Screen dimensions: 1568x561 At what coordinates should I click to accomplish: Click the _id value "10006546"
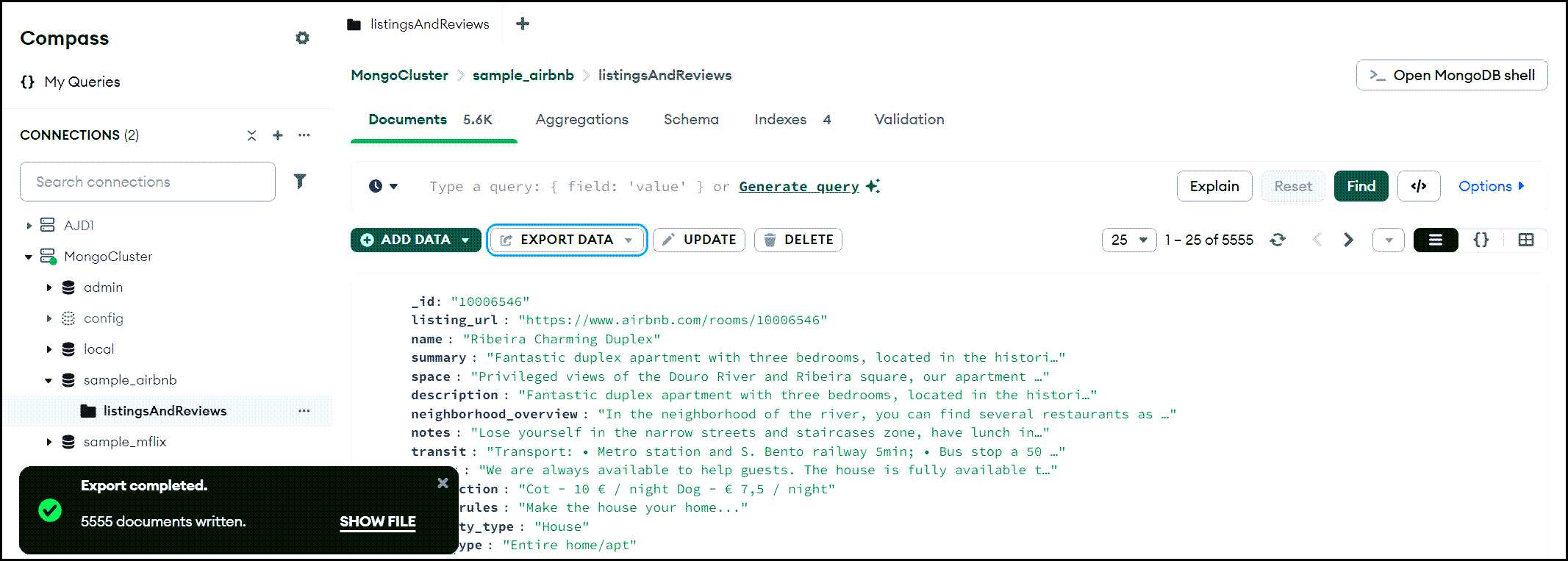pos(490,301)
